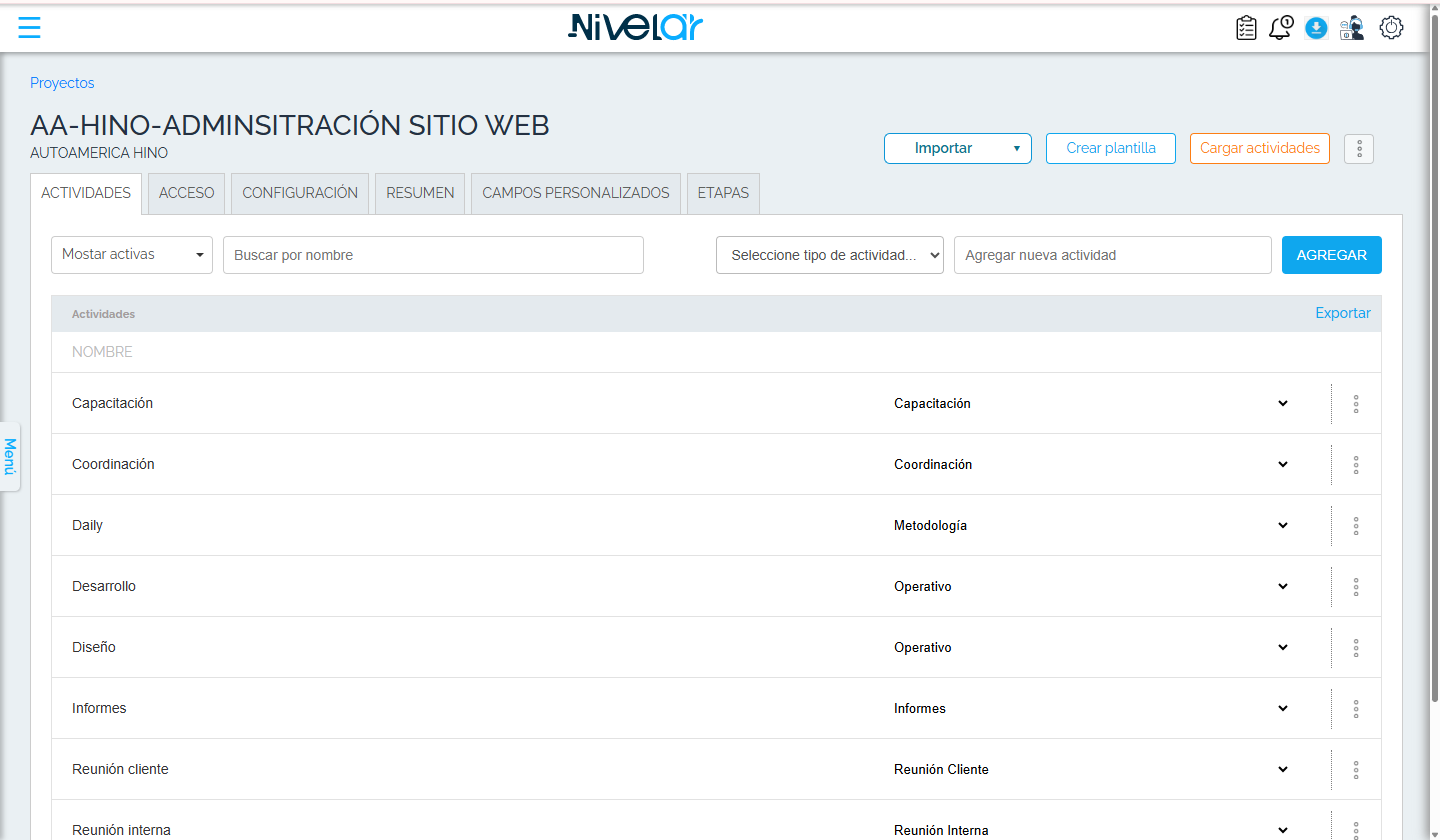Expand the Coordinación activity type dropdown

(x=1091, y=465)
